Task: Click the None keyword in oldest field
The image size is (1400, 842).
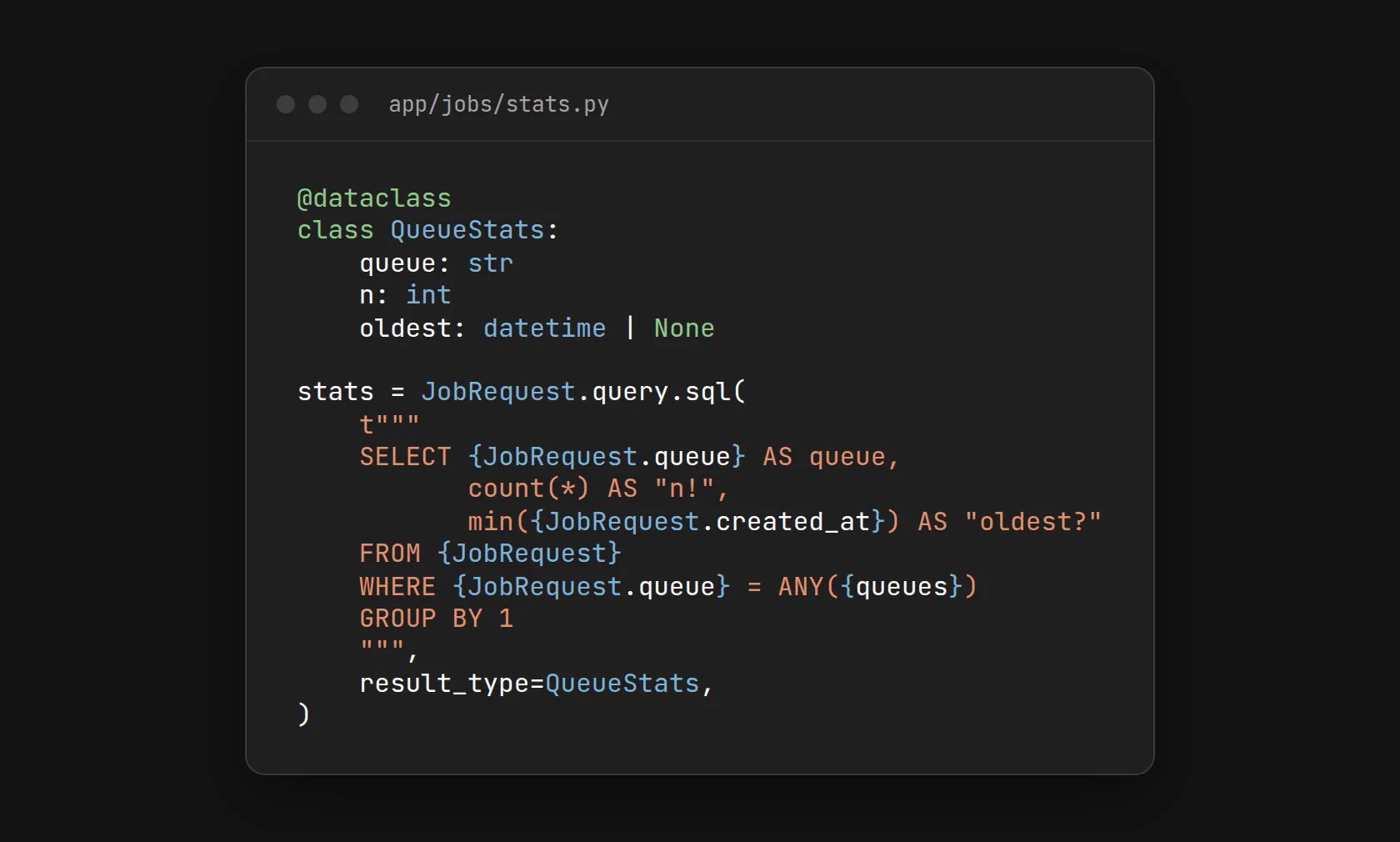Action: pyautogui.click(x=684, y=328)
